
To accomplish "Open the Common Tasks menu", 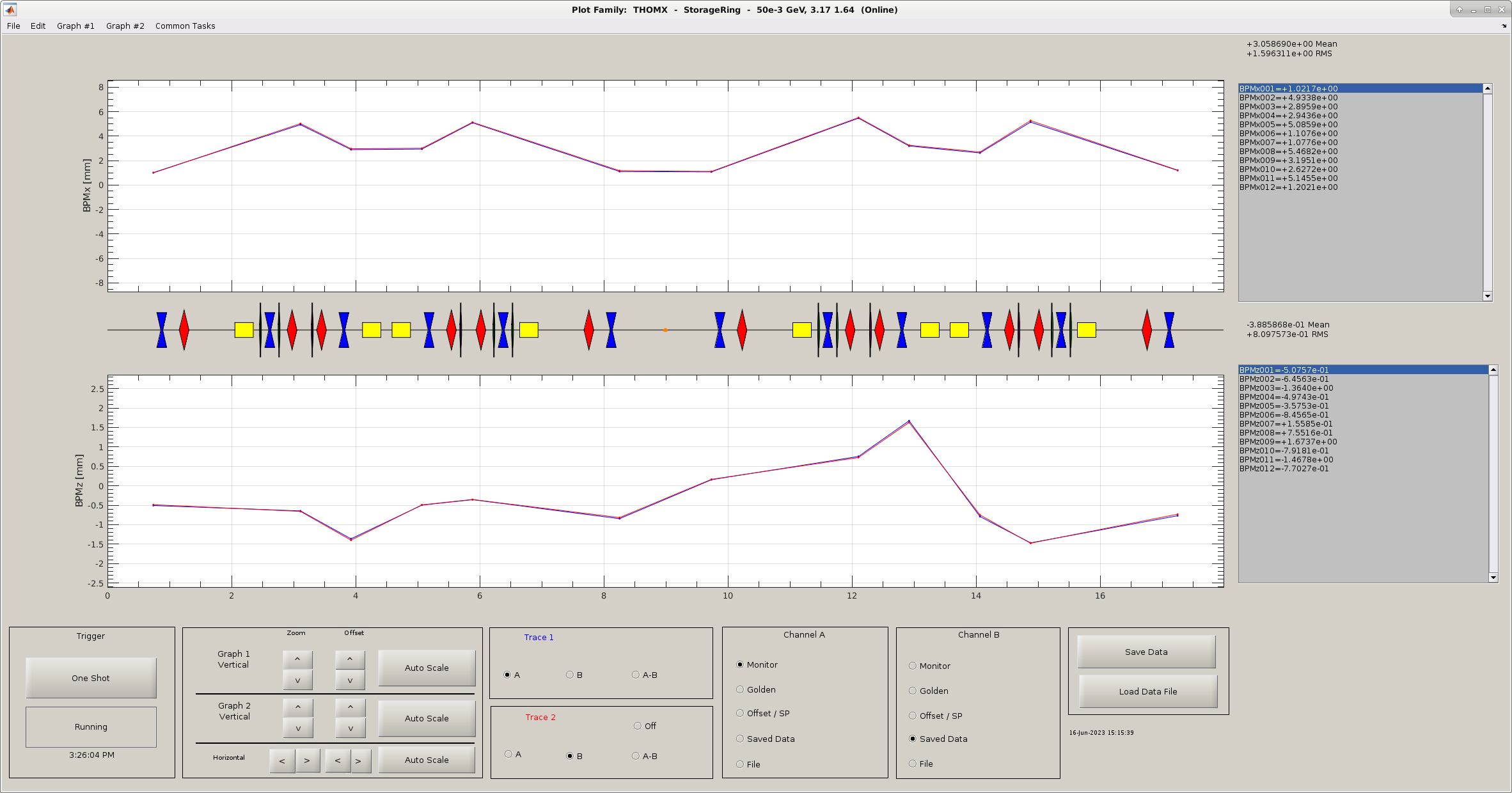I will (x=185, y=26).
